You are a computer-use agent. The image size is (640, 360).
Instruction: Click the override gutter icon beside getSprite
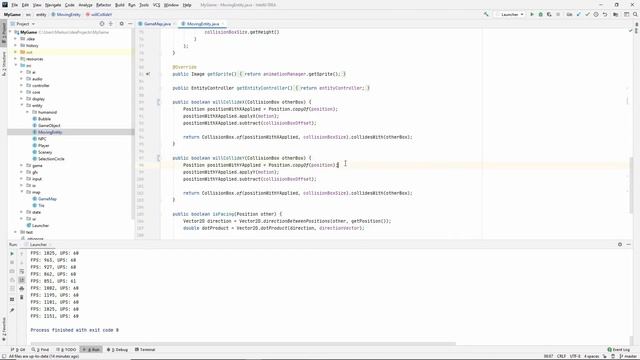click(148, 74)
